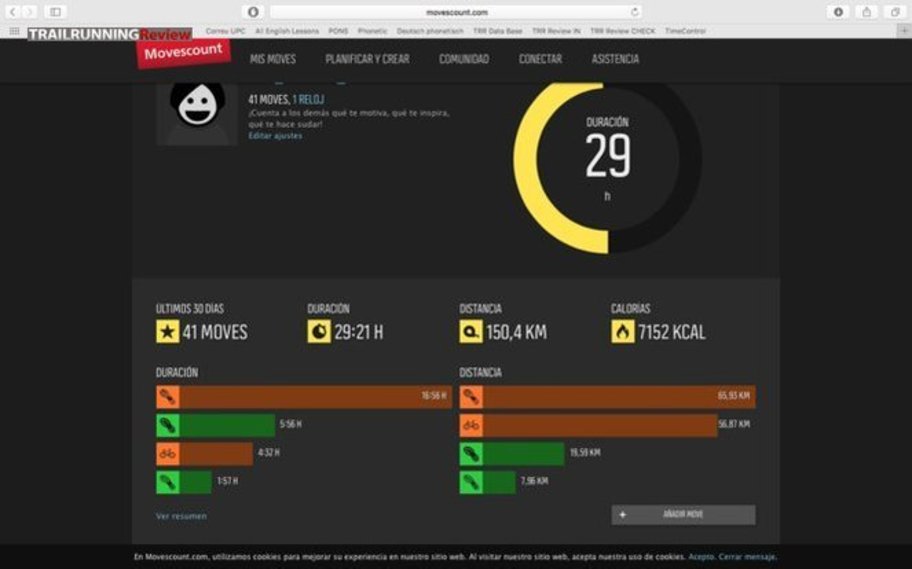Open the TimeControl bookmark
This screenshot has height=569, width=912.
pyautogui.click(x=685, y=31)
